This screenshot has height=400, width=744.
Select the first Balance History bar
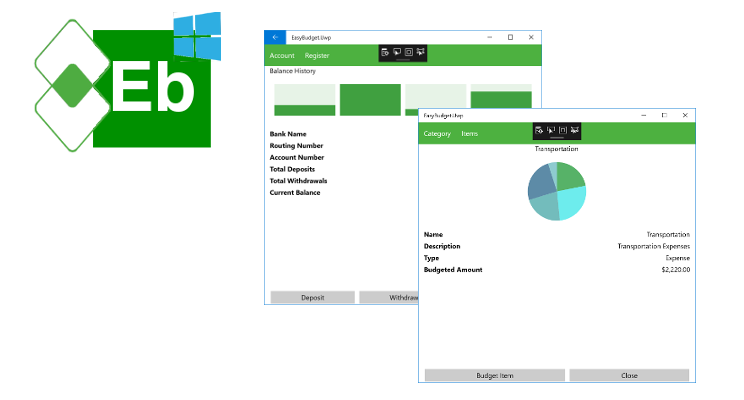pyautogui.click(x=305, y=100)
